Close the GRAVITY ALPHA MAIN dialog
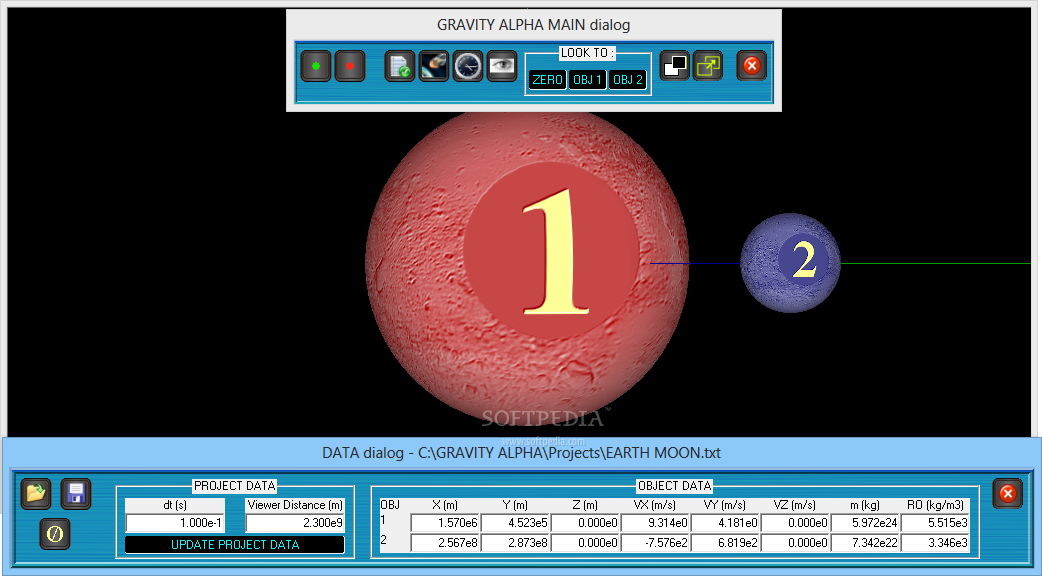This screenshot has width=1042, height=576. tap(752, 66)
